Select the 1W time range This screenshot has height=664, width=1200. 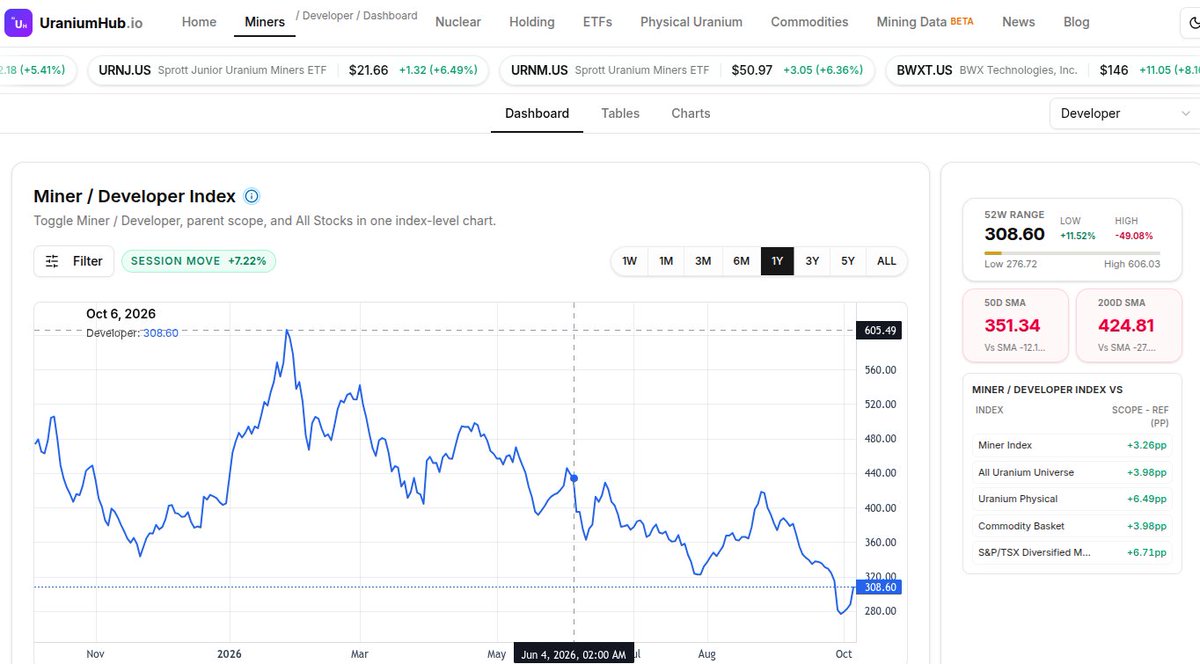point(630,261)
